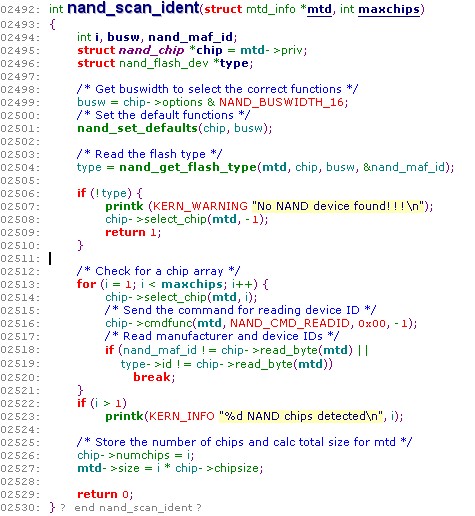The image size is (475, 516).
Task: Click the 'return 0;' statement
Action: (105, 494)
